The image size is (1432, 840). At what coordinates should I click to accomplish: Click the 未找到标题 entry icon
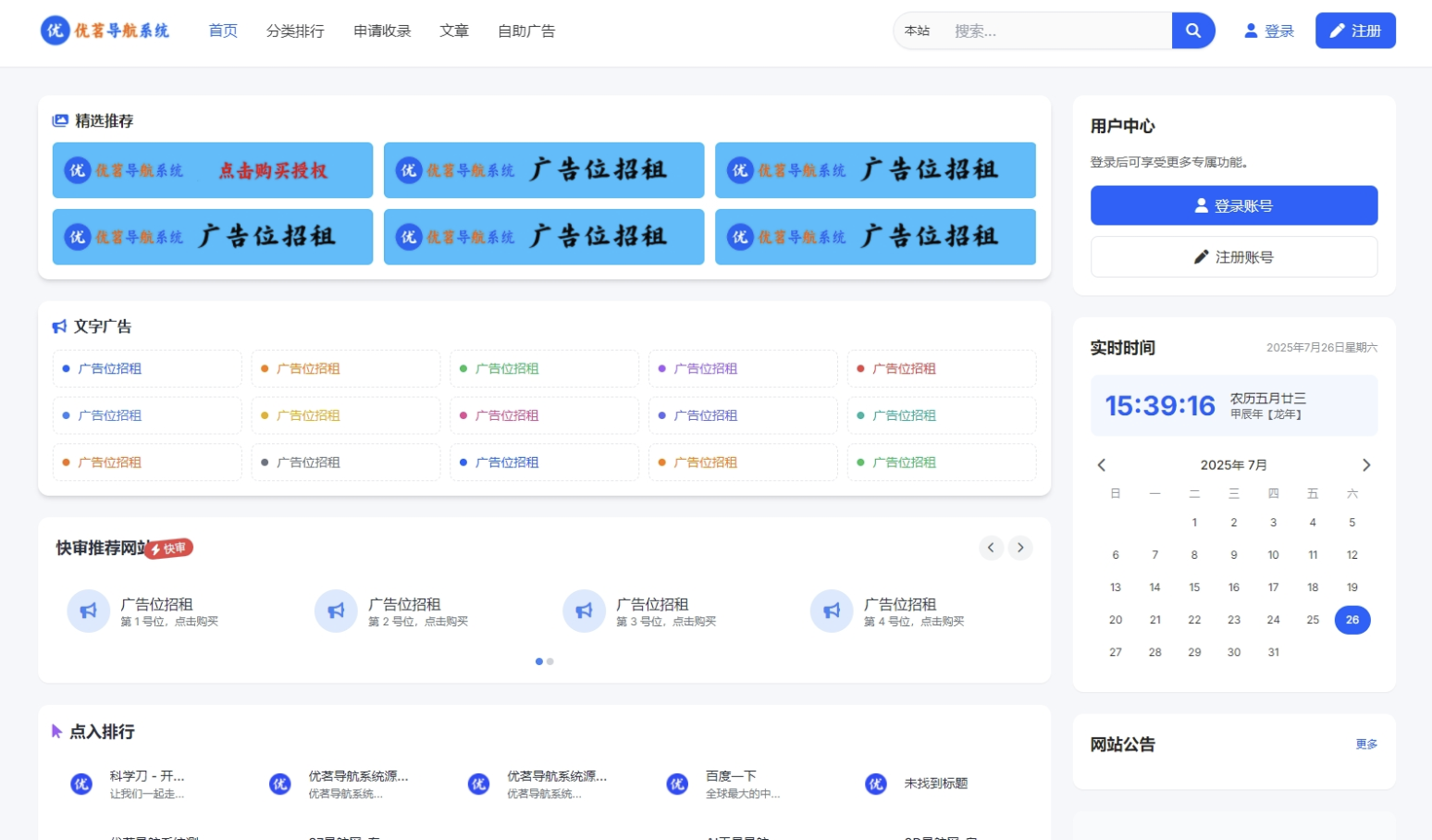coord(875,784)
